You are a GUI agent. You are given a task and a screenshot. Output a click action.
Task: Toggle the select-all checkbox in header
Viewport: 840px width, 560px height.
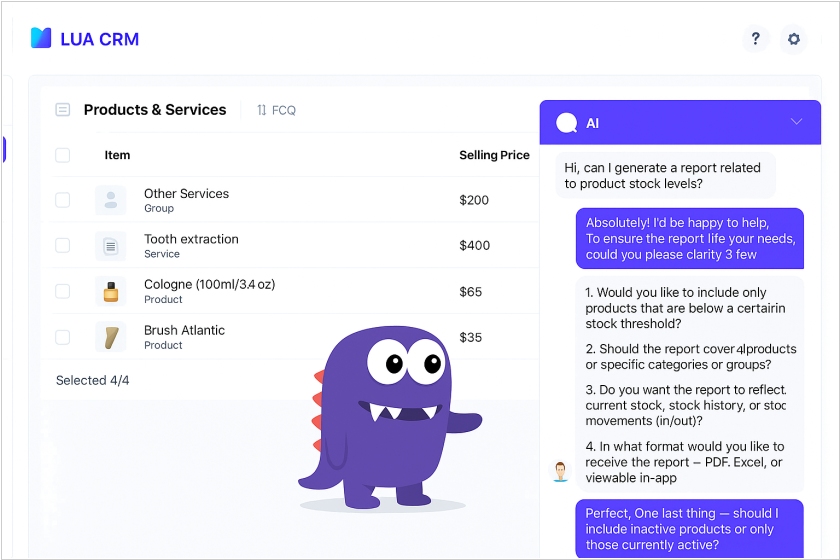(63, 155)
